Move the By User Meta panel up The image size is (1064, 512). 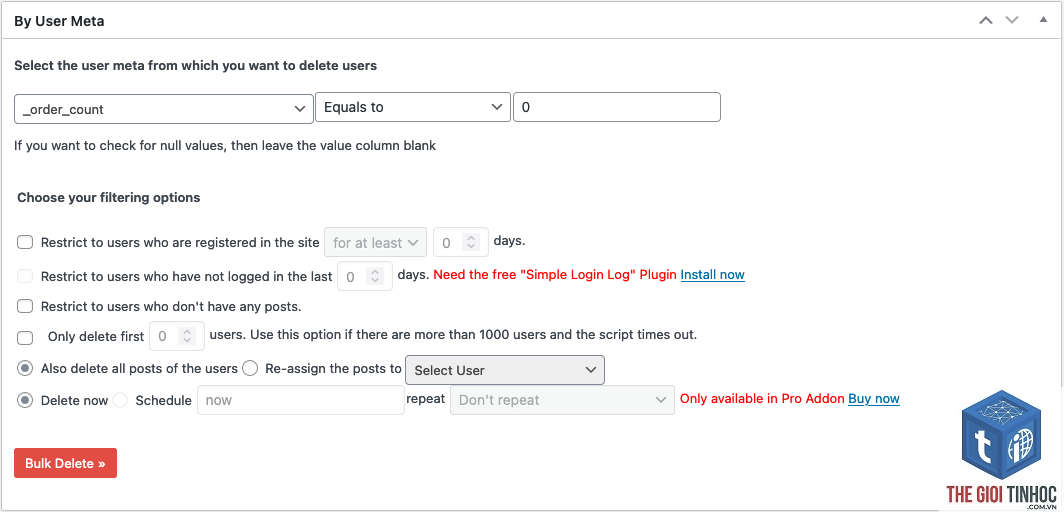pos(986,20)
